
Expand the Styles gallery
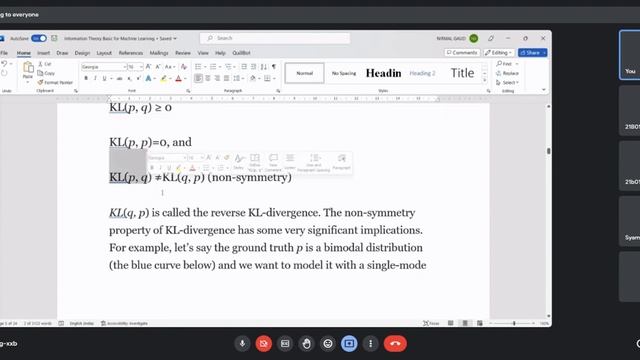pyautogui.click(x=484, y=80)
